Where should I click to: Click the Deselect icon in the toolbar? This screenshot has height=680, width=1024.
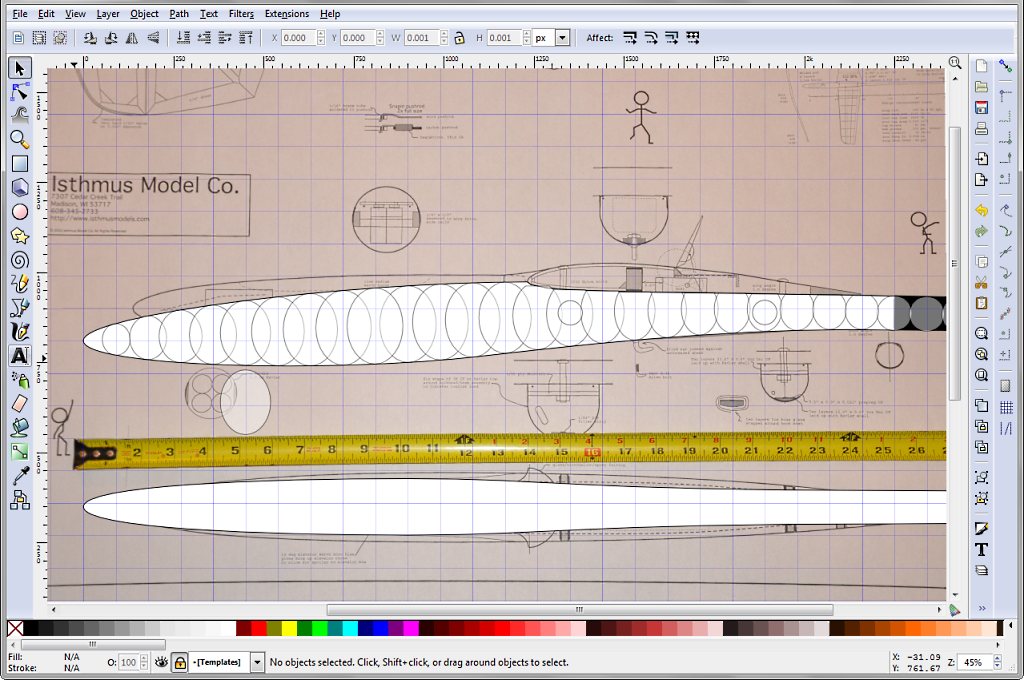pyautogui.click(x=60, y=38)
